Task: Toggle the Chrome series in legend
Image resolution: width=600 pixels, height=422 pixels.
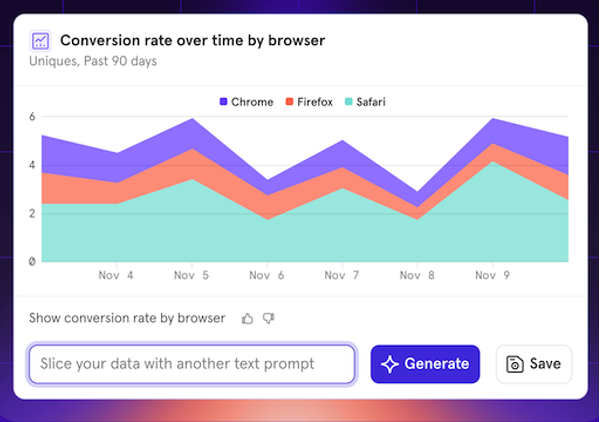Action: (245, 102)
